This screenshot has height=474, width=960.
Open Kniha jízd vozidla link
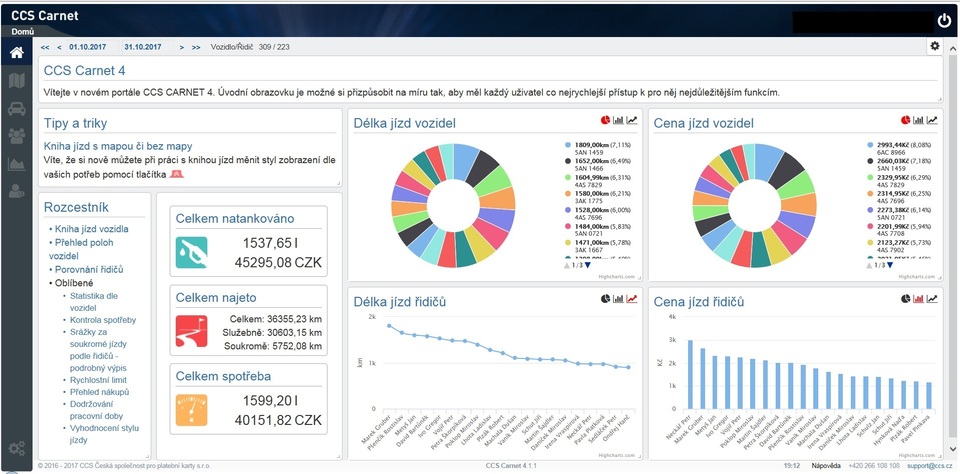pos(92,229)
